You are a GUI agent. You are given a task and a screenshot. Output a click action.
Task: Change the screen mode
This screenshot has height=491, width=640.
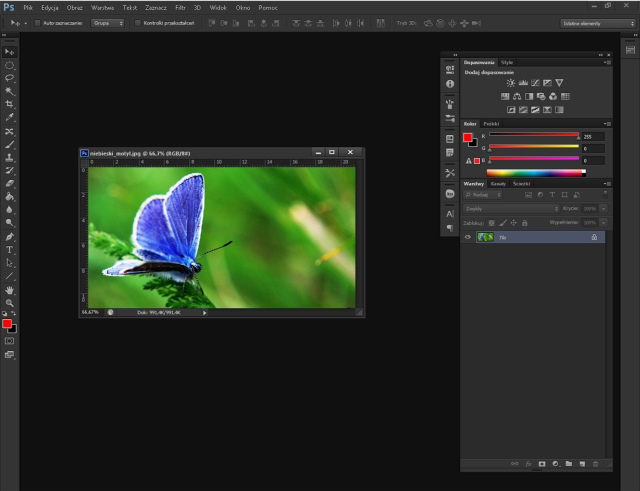pos(9,355)
